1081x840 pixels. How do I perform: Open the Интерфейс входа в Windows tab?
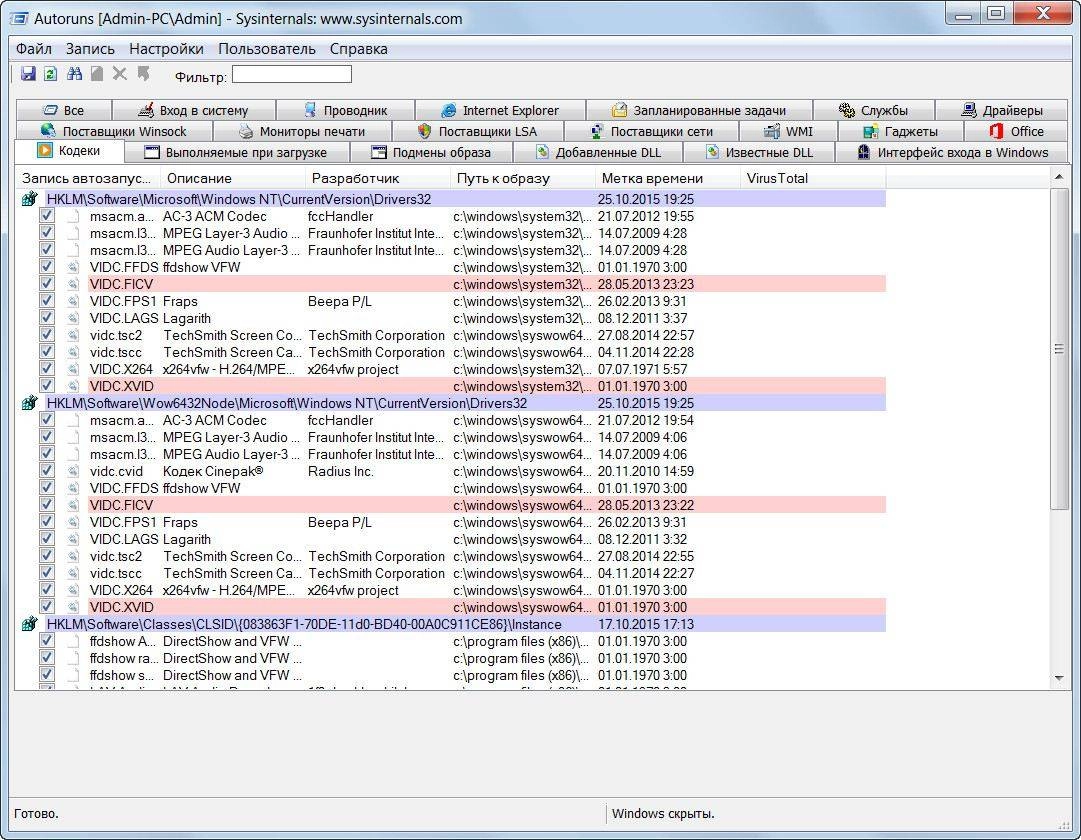coord(953,152)
